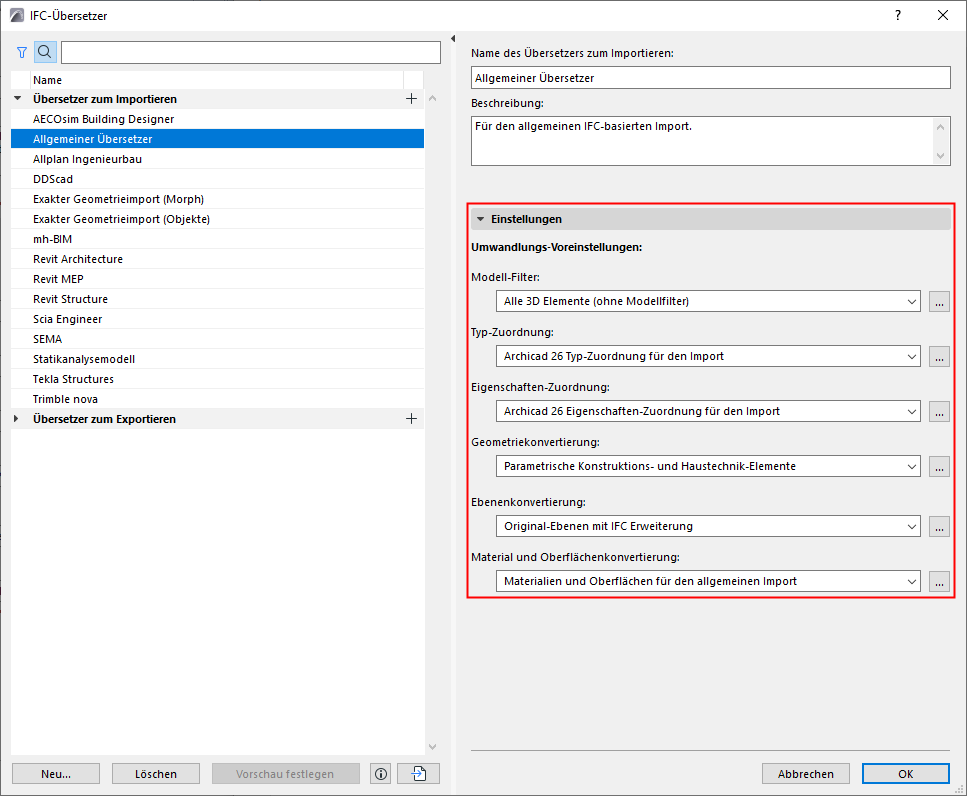
Task: Click the info icon button
Action: click(x=381, y=774)
